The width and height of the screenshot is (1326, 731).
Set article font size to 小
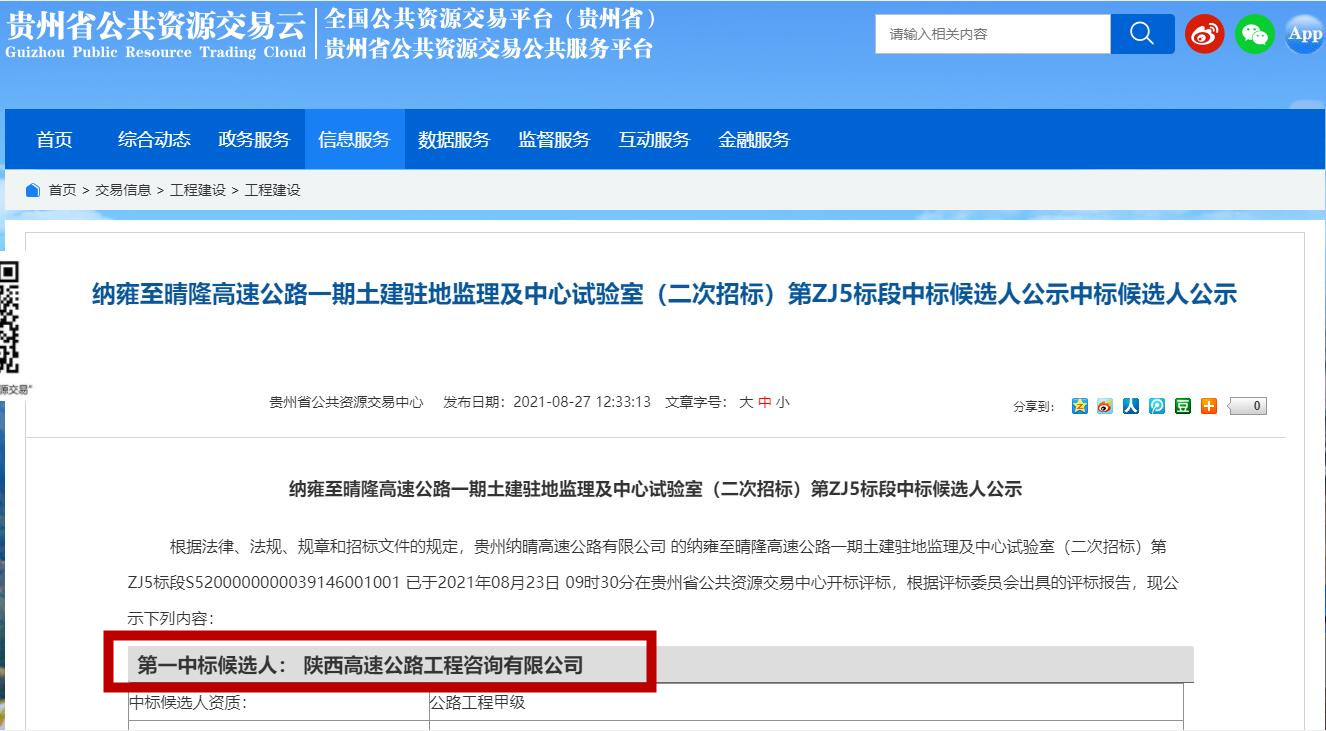tap(782, 402)
